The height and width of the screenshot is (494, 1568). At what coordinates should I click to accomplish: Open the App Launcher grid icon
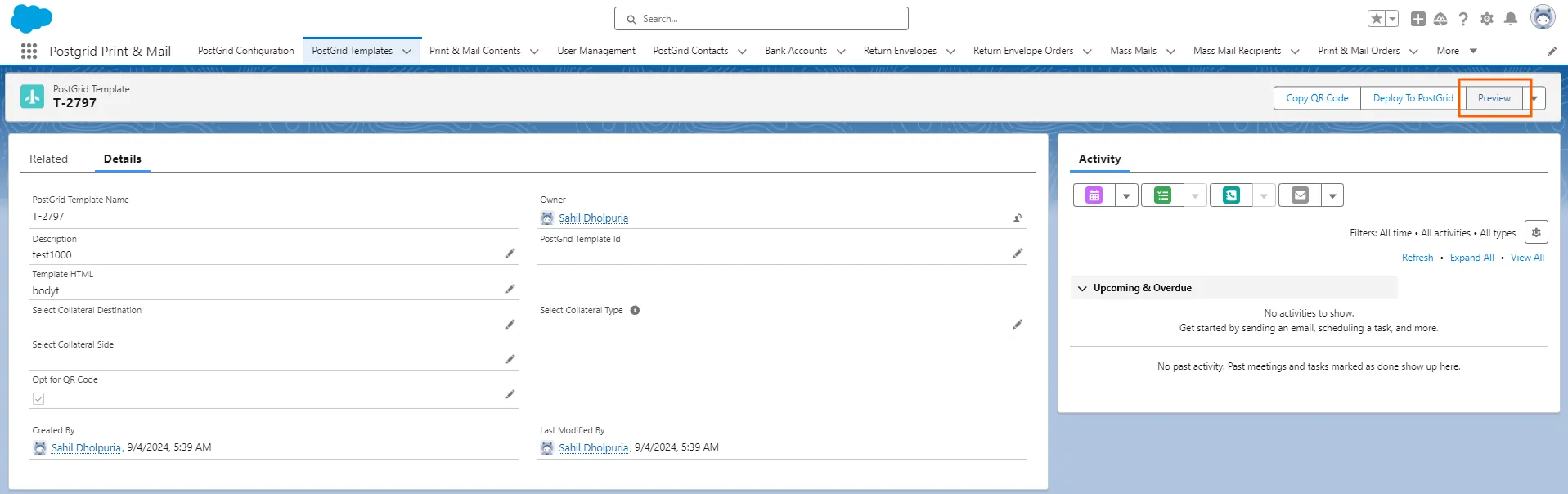click(x=29, y=51)
